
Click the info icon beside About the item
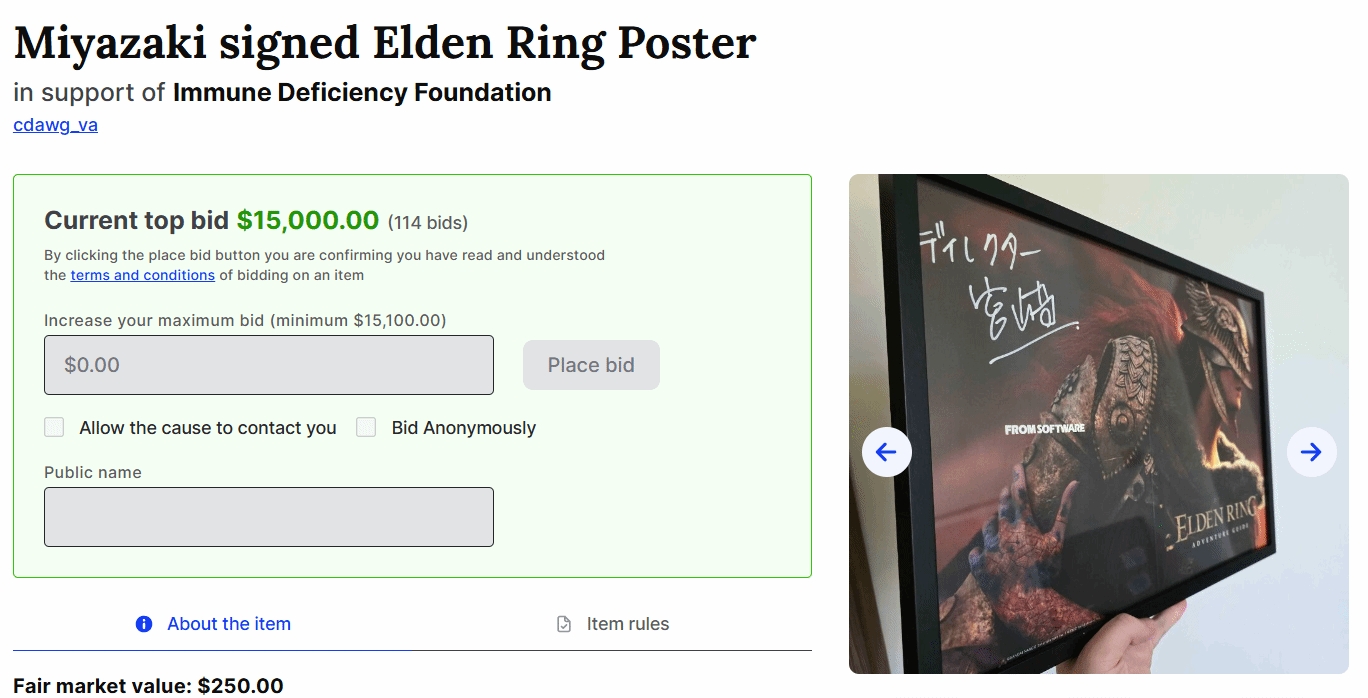pos(144,624)
